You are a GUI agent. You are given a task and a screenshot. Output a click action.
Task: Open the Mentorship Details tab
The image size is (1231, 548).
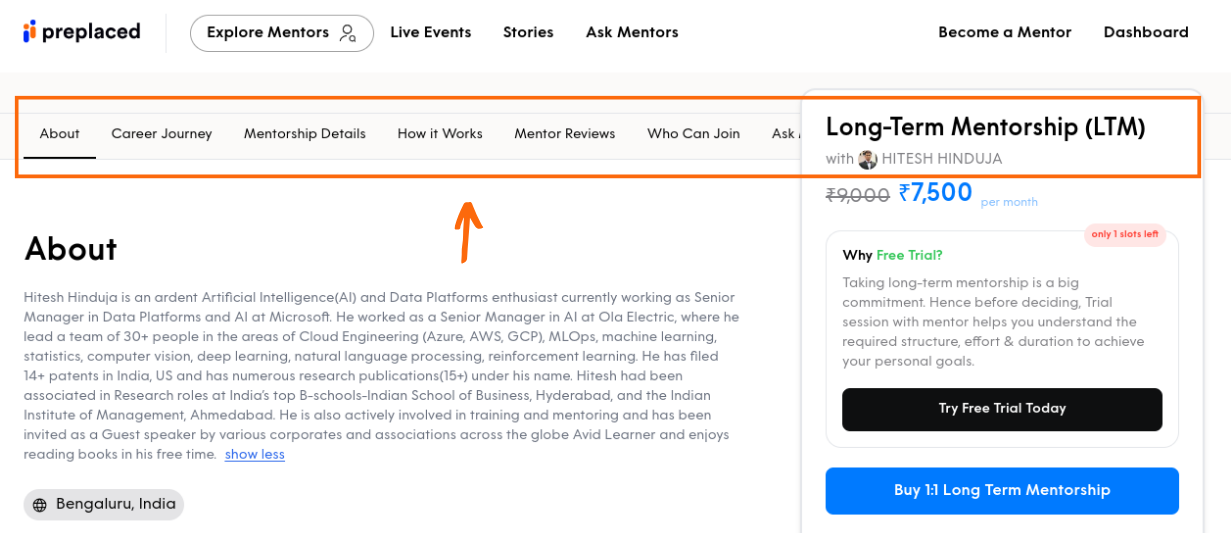click(305, 134)
